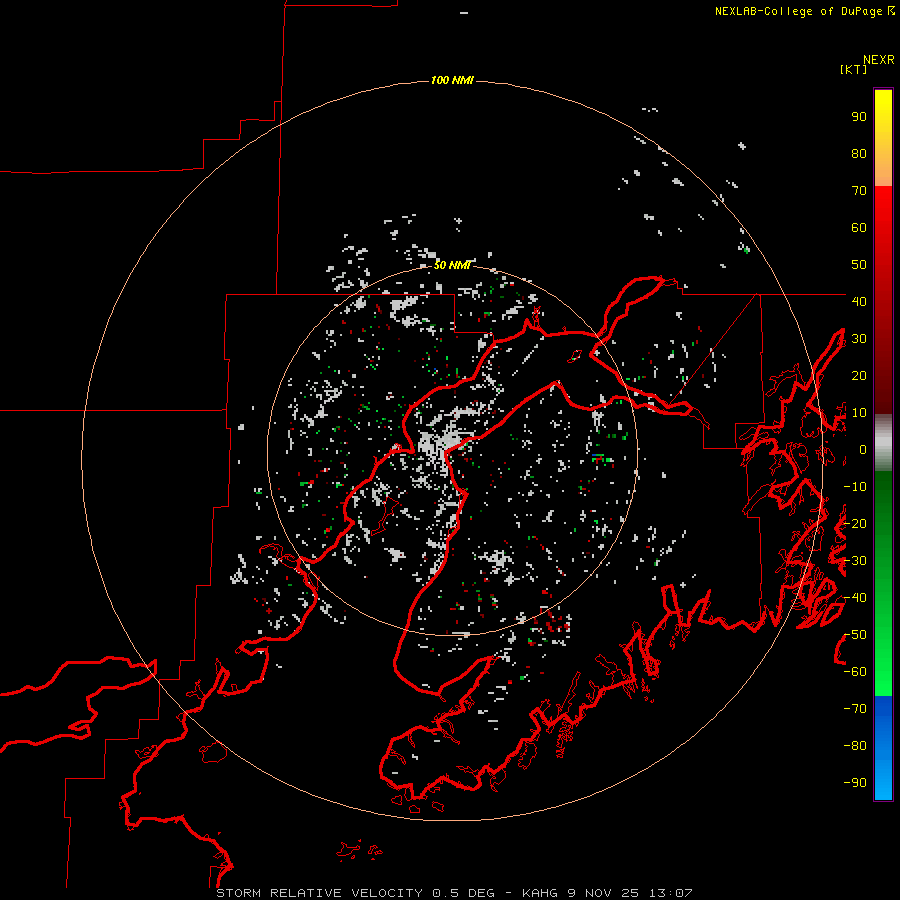This screenshot has width=900, height=900.
Task: Click the -70 value on velocity scale
Action: coord(855,709)
